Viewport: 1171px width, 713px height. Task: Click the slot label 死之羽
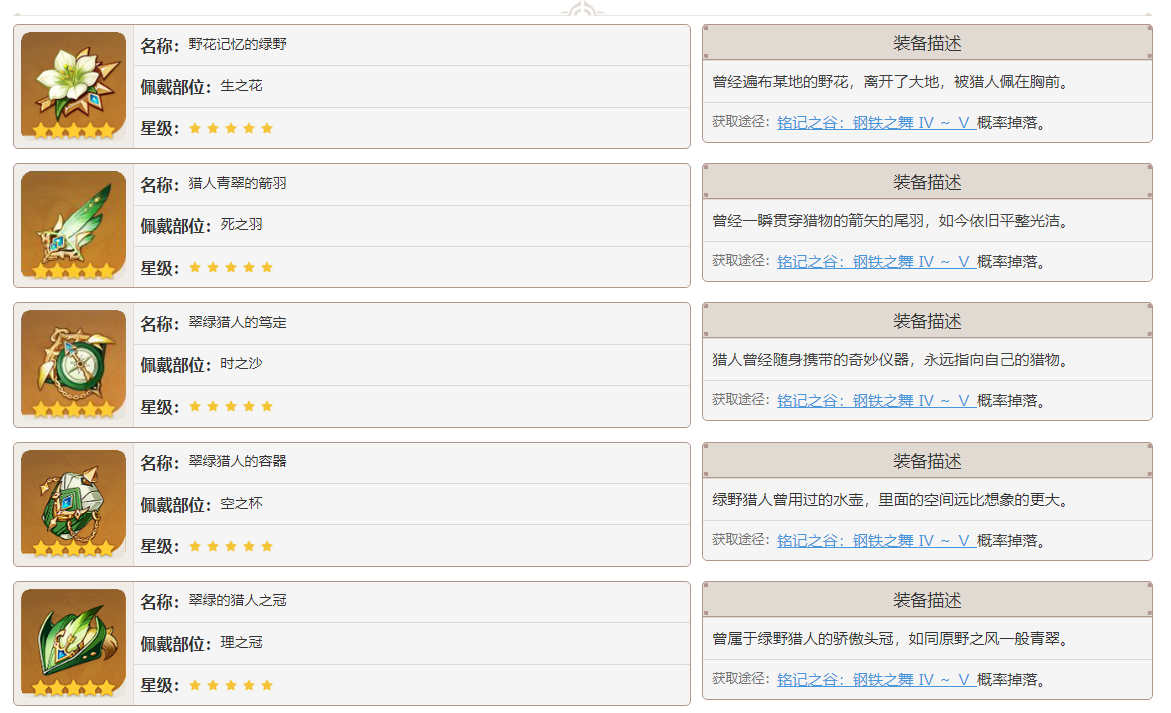[x=241, y=226]
